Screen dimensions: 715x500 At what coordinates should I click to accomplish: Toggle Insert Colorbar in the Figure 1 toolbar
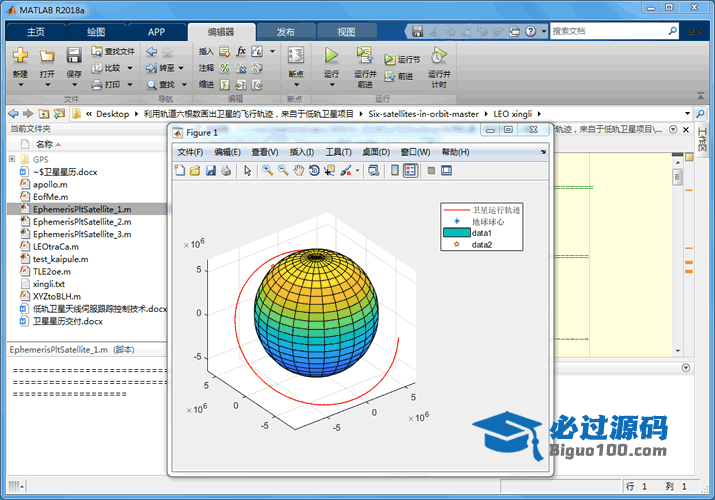395,170
